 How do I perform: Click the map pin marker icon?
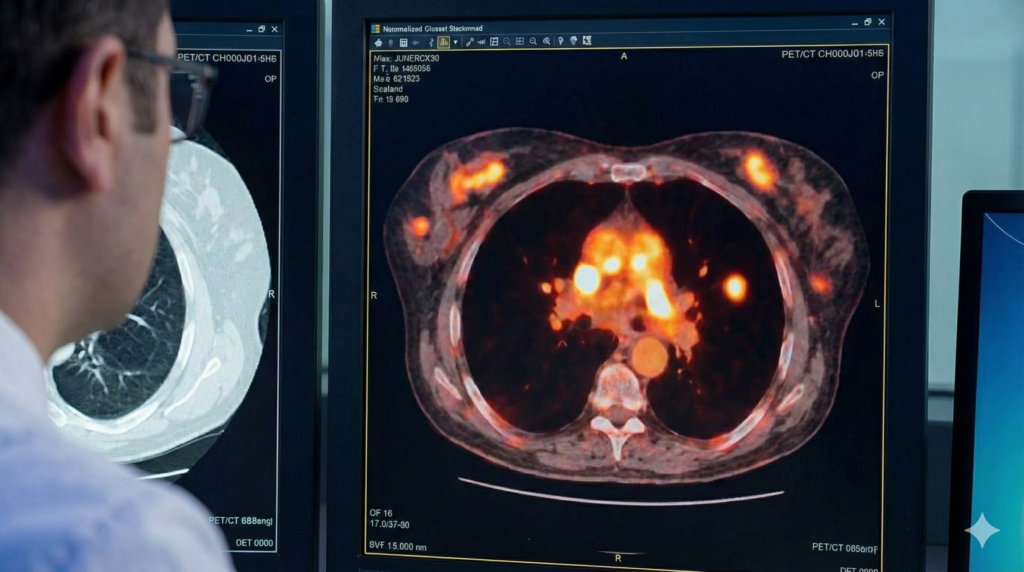[560, 41]
